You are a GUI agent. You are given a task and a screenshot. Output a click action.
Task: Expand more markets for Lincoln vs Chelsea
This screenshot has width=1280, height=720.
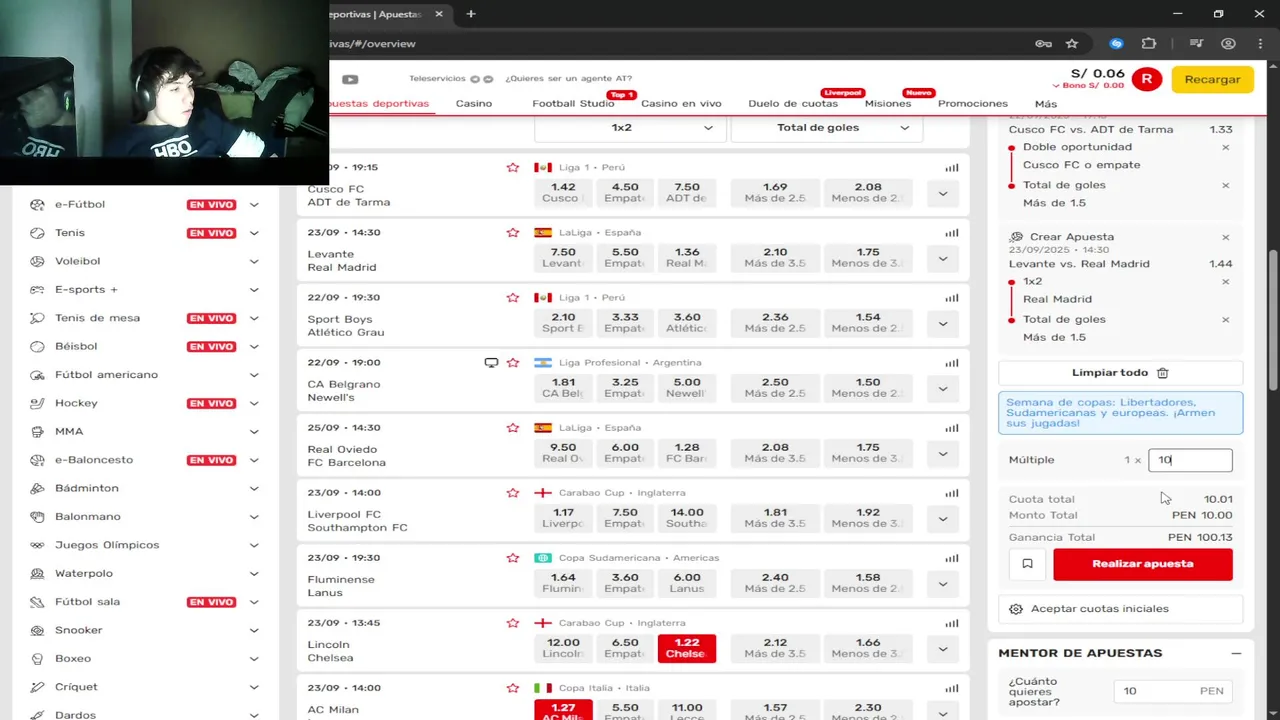click(942, 648)
